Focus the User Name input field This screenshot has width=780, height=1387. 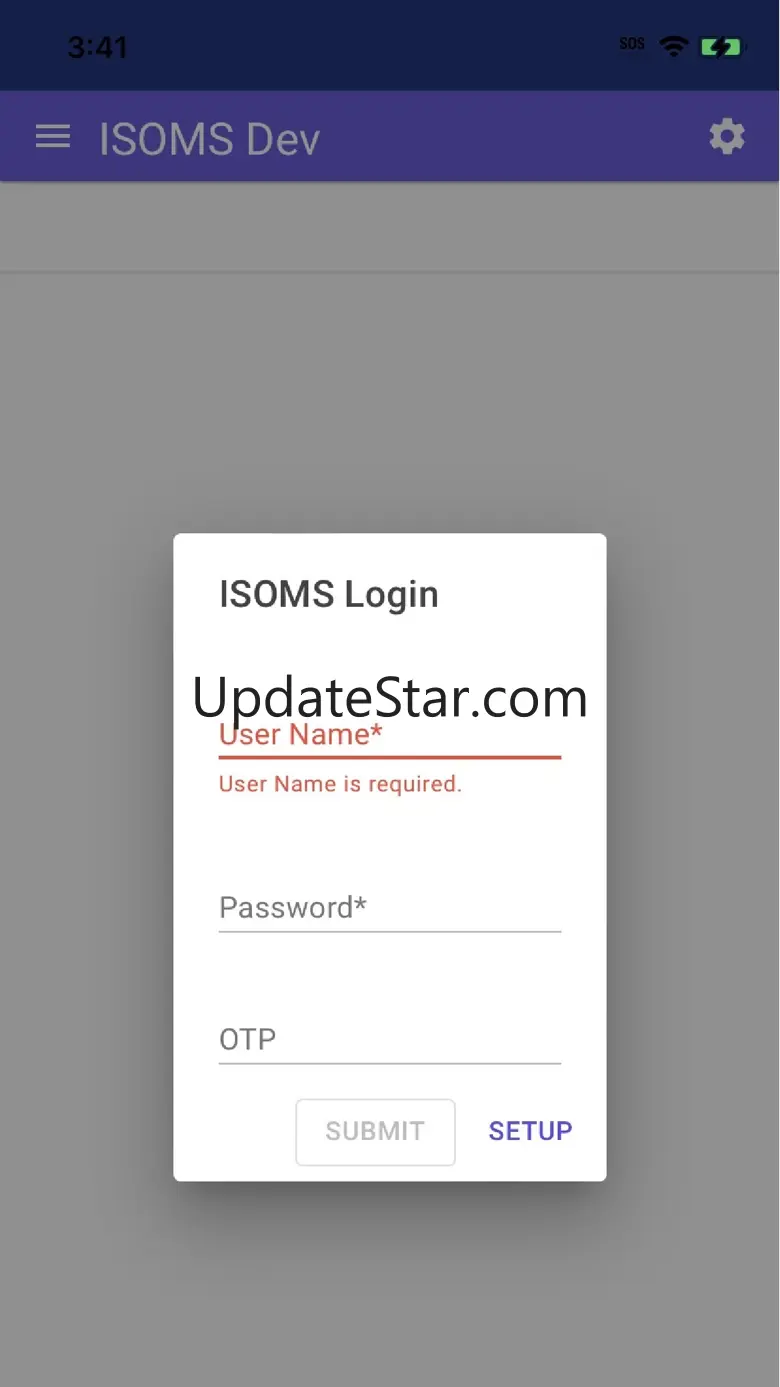390,735
